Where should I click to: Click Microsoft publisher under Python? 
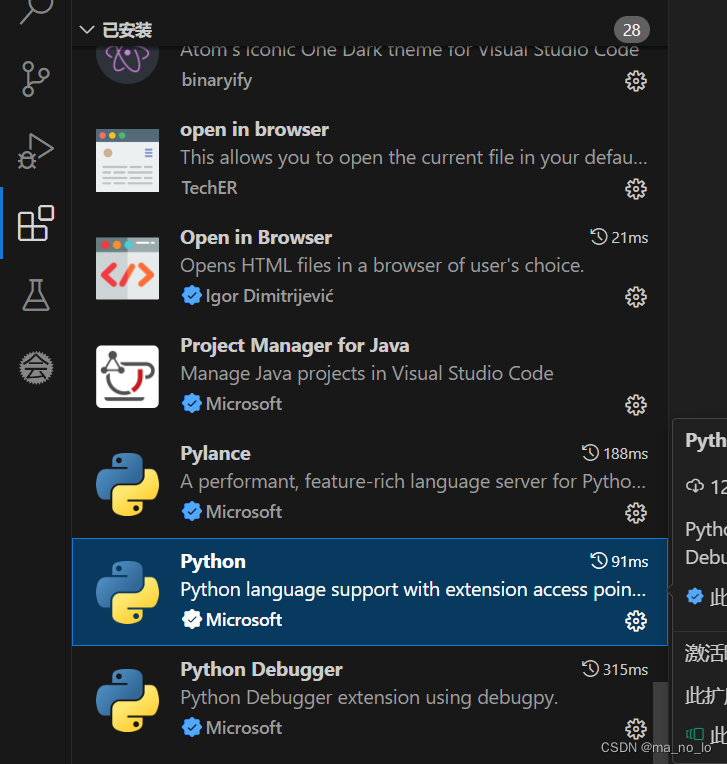point(244,620)
